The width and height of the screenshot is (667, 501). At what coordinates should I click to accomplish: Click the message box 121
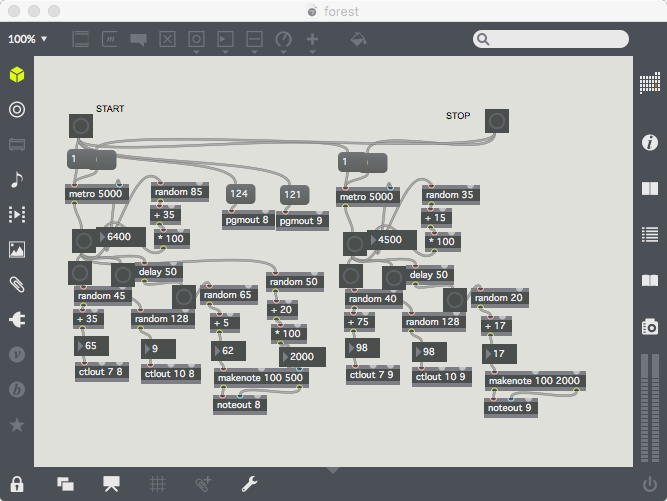(294, 195)
